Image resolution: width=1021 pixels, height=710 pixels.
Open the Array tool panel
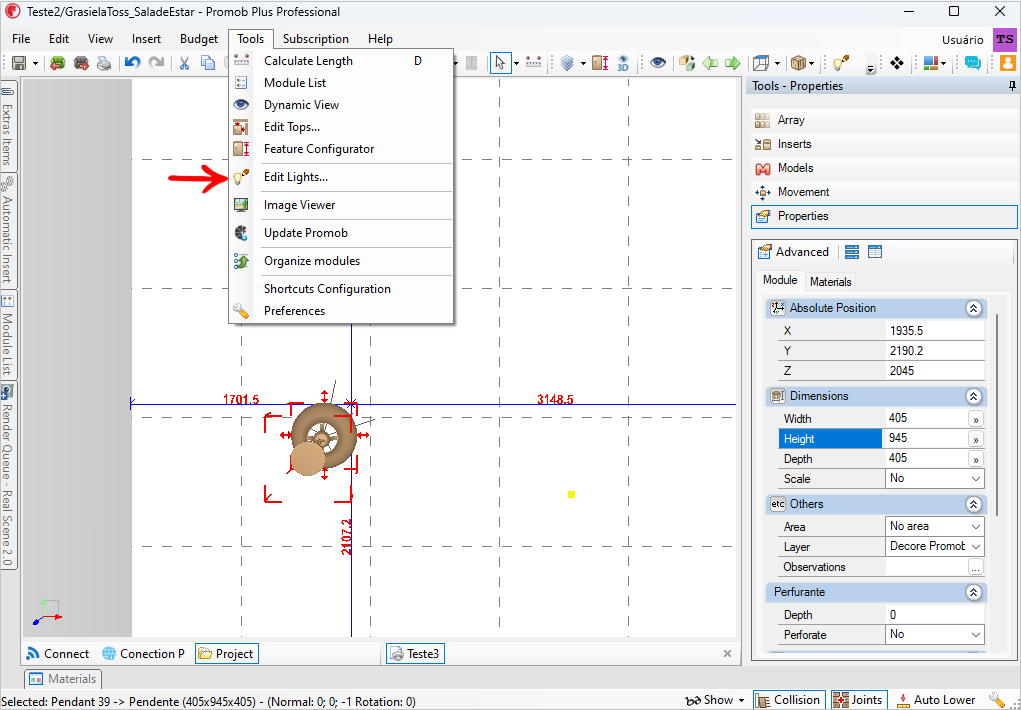(884, 120)
